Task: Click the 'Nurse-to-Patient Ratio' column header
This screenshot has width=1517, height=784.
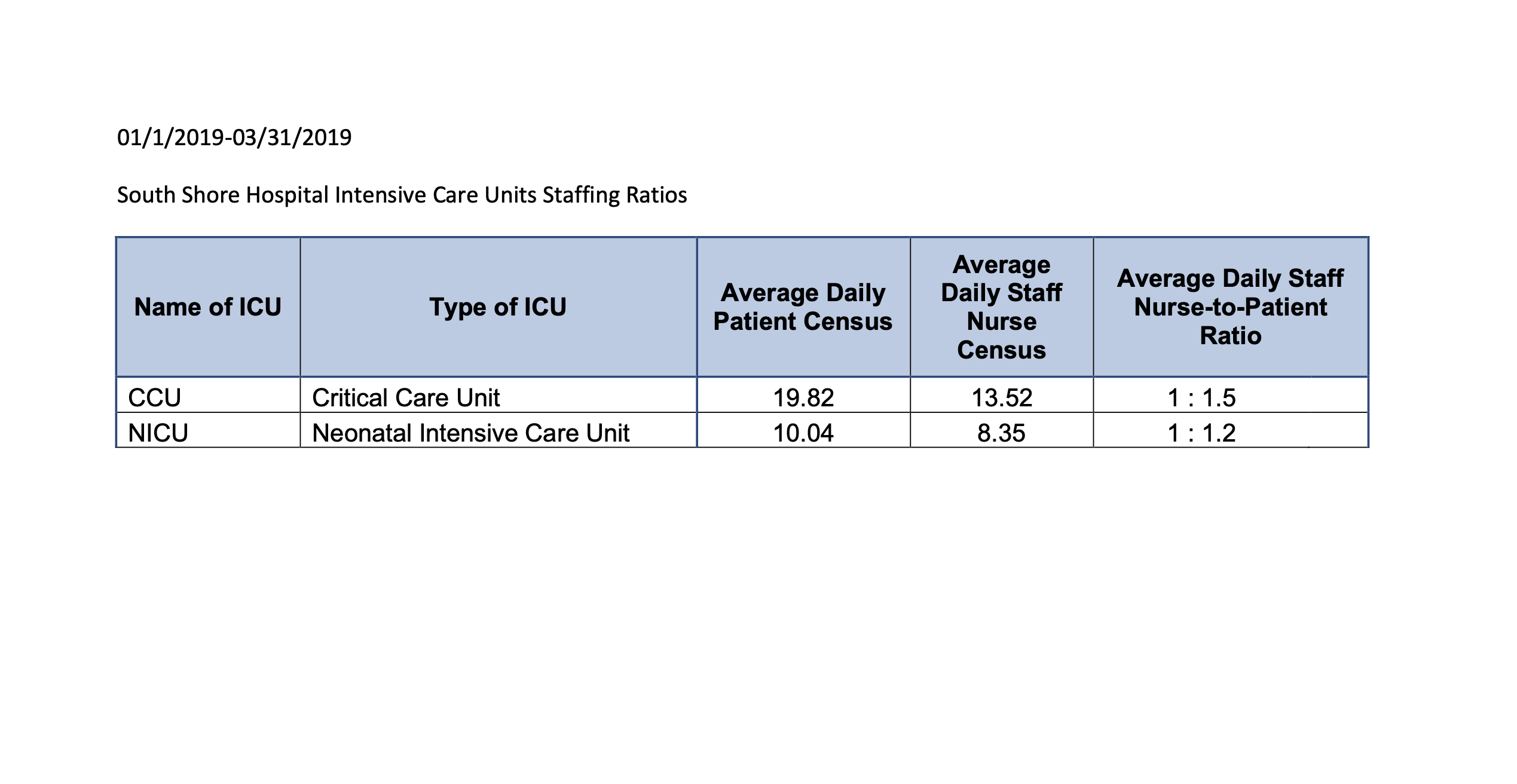Action: 1230,307
